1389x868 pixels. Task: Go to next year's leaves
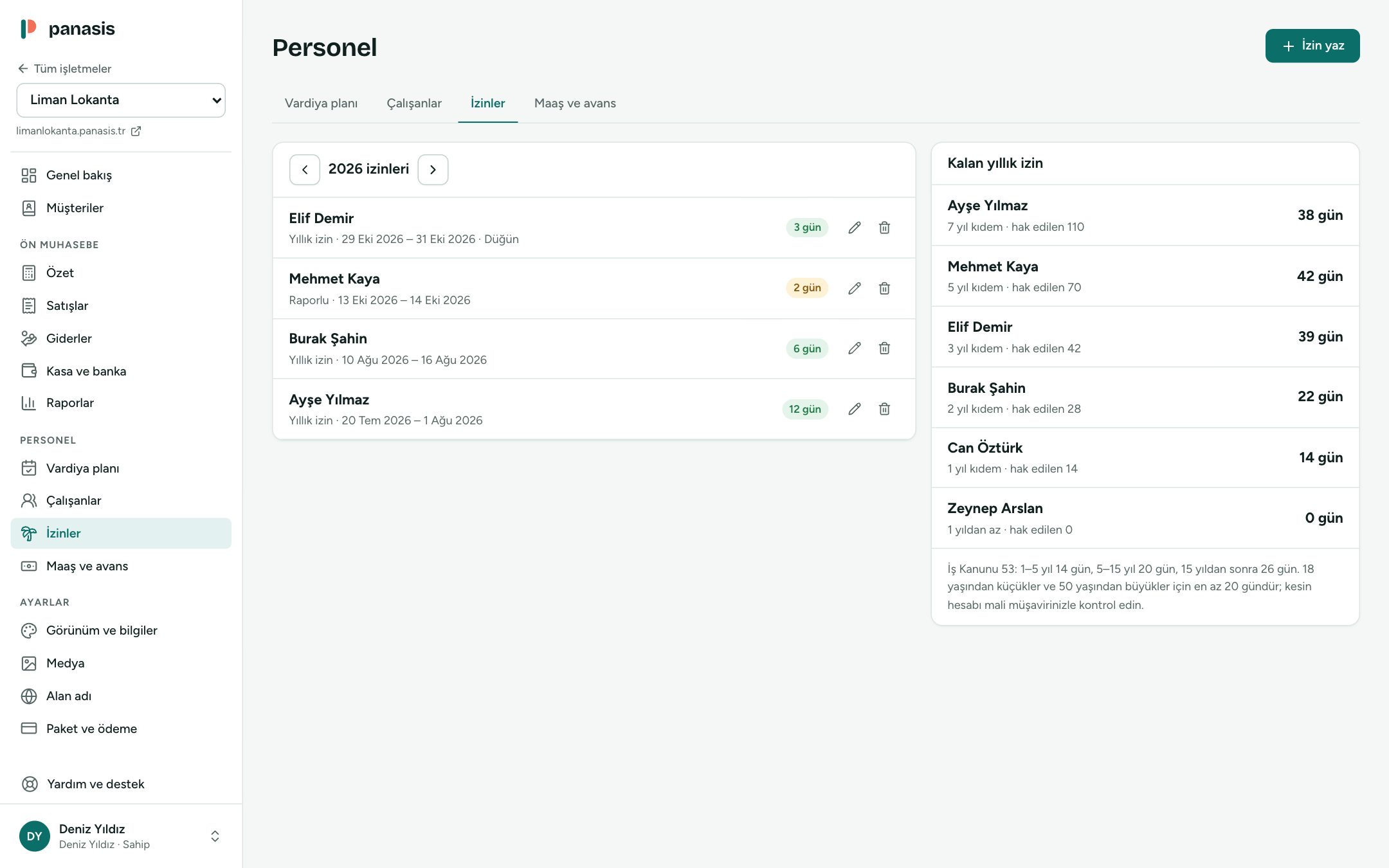[433, 170]
